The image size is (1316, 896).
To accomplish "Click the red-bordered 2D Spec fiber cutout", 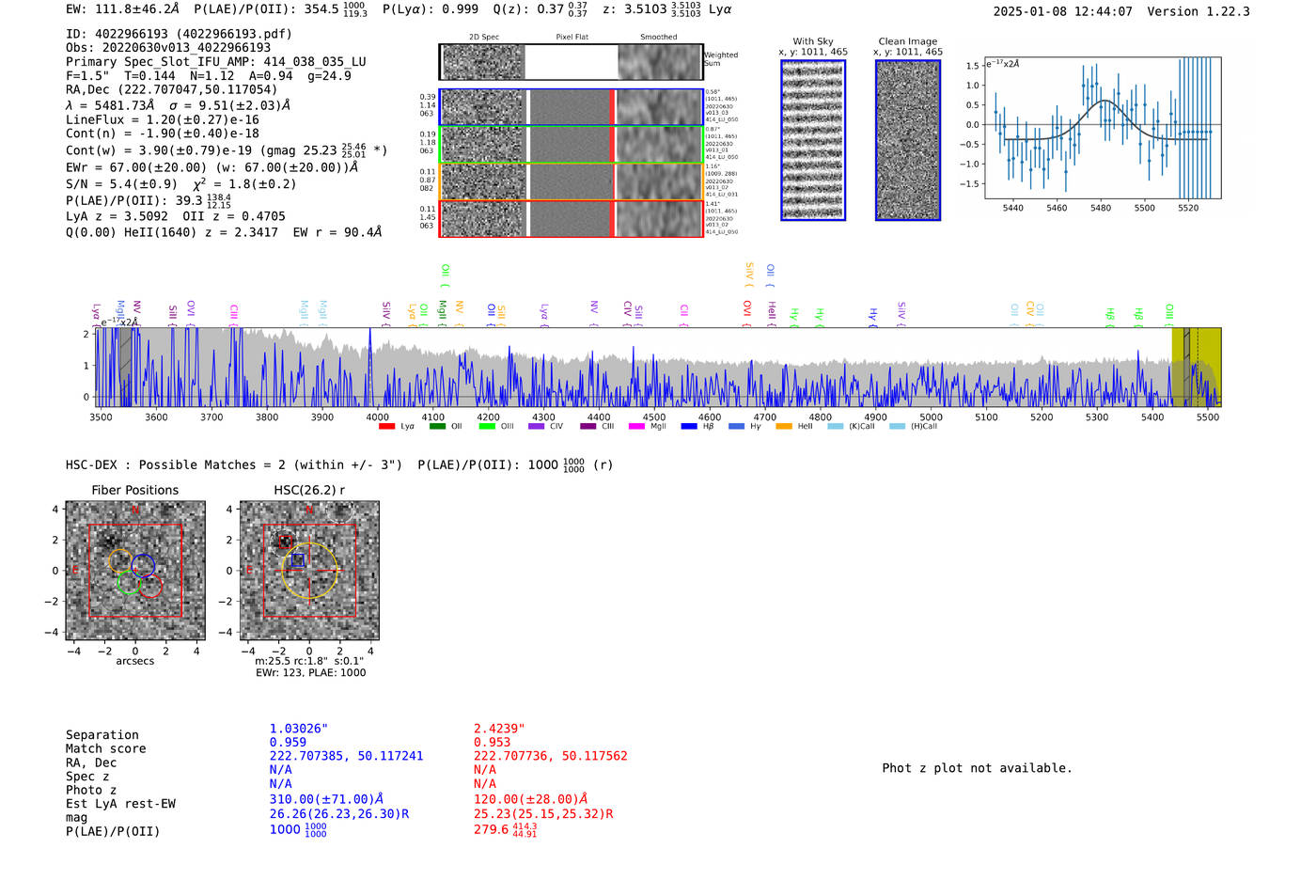I will point(484,218).
